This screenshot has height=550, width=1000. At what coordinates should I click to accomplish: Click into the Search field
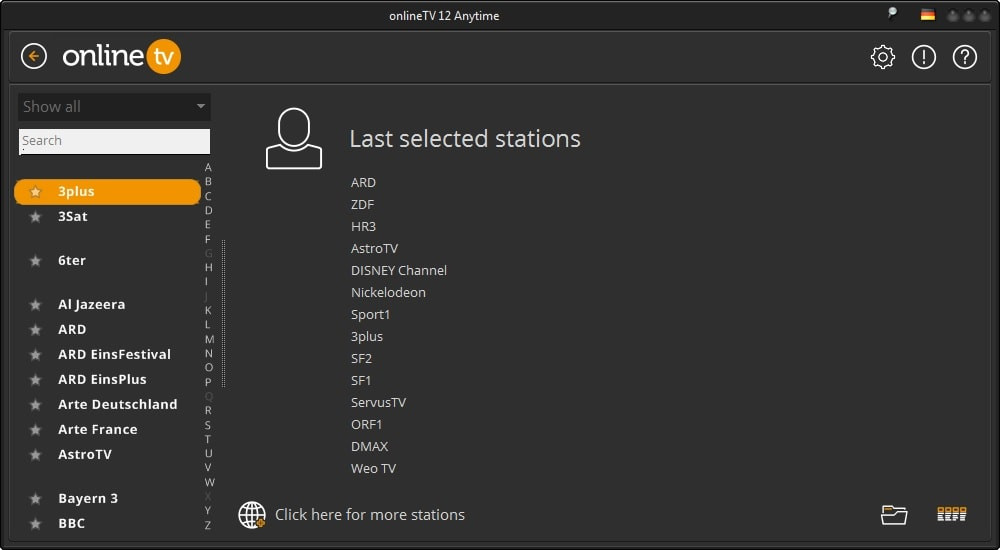click(x=114, y=141)
